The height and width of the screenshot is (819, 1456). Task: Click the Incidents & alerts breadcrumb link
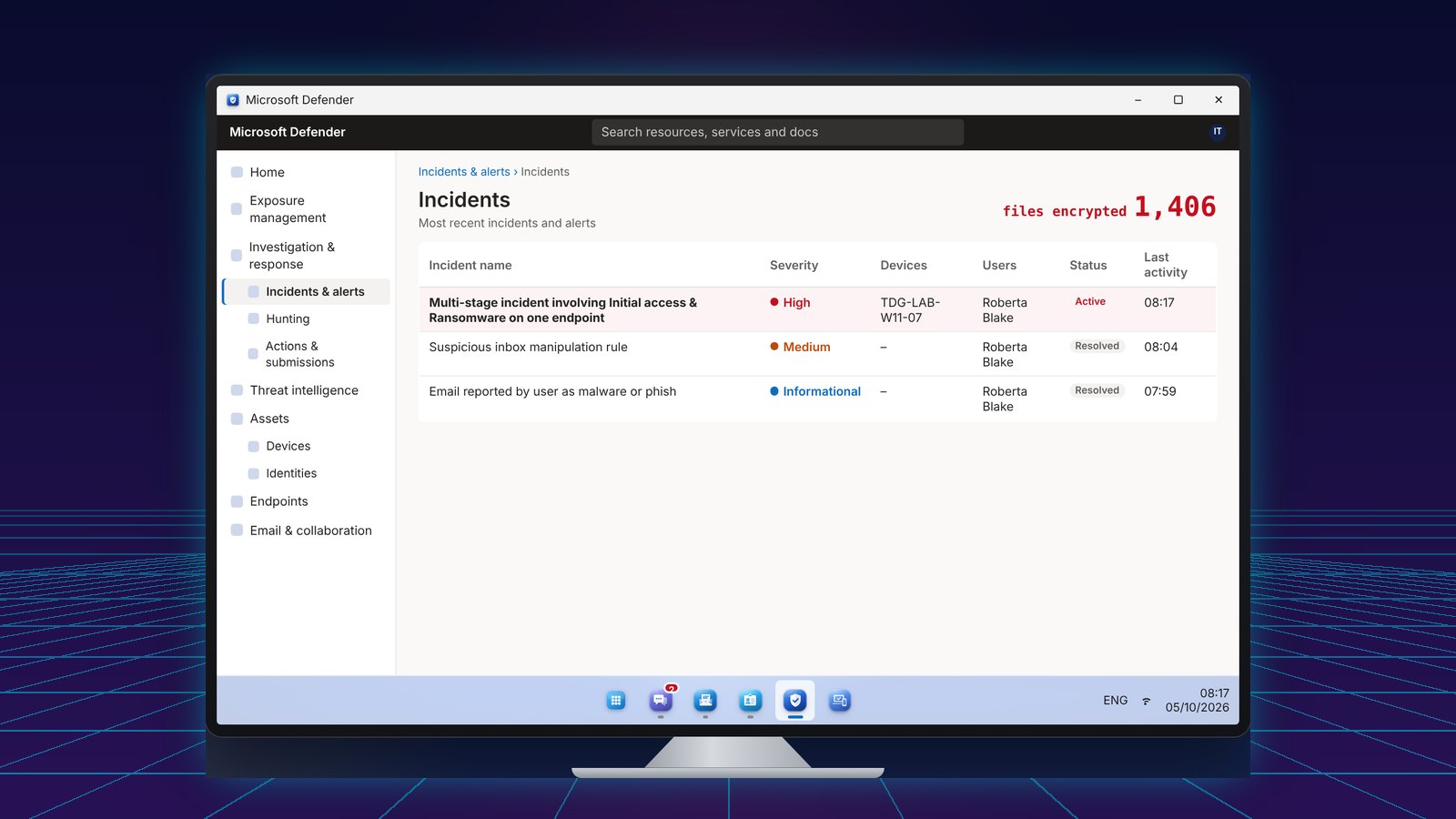(464, 172)
